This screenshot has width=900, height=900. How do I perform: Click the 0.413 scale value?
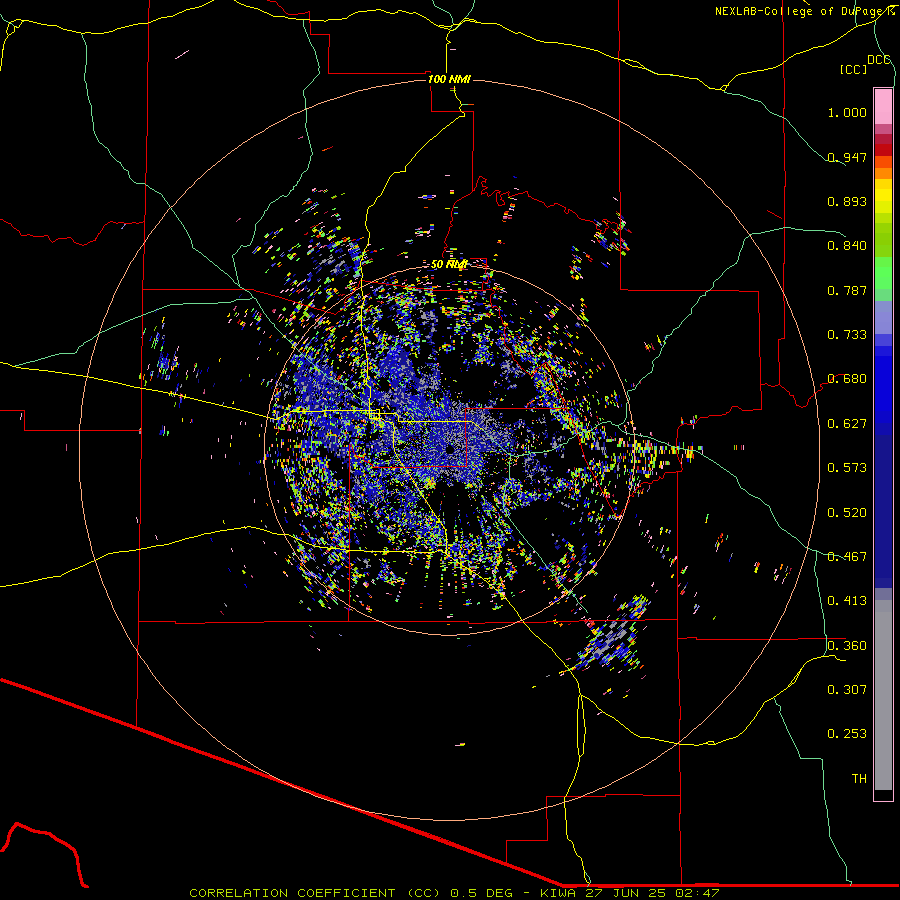click(x=847, y=601)
